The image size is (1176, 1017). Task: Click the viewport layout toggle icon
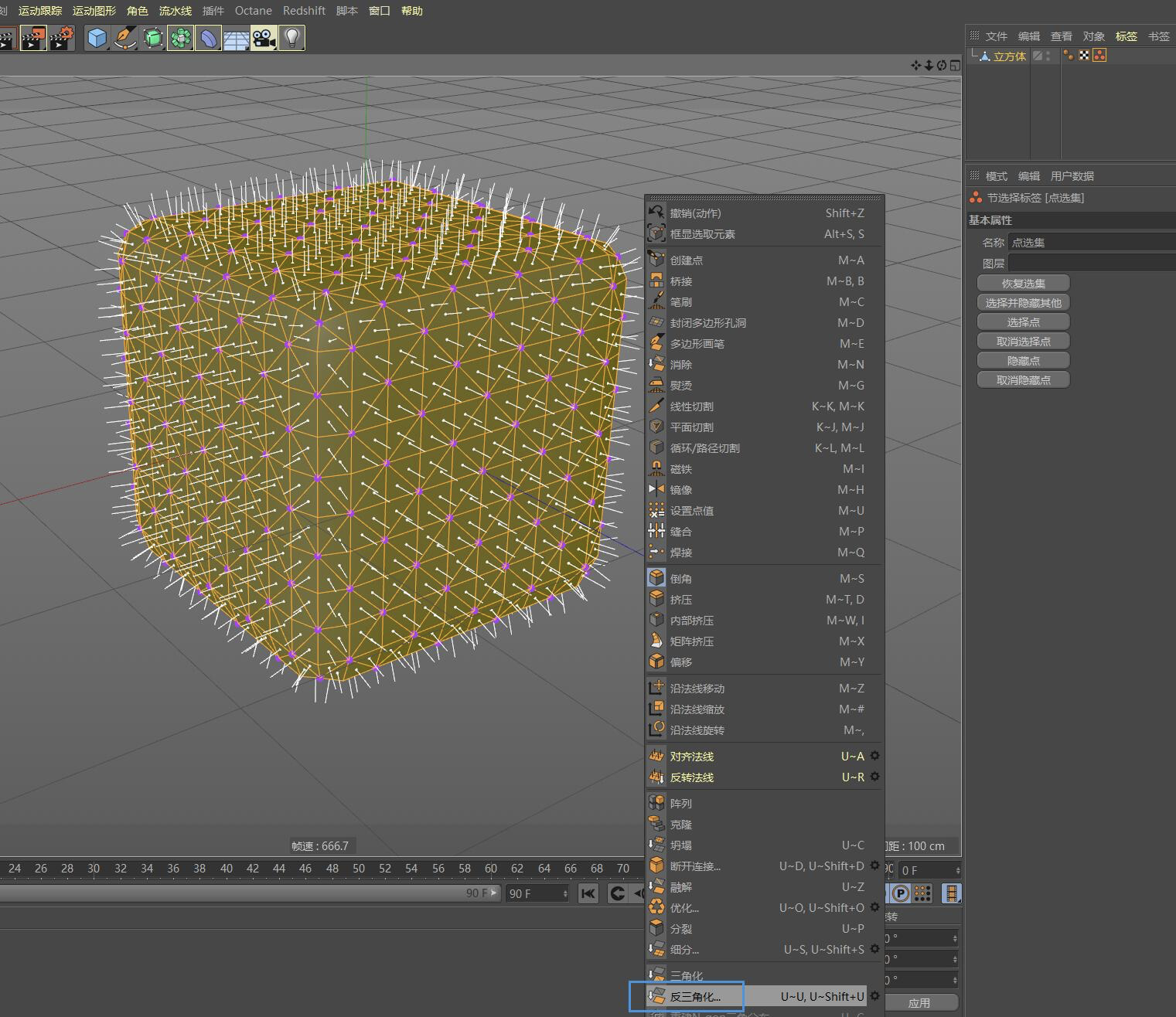coord(955,66)
